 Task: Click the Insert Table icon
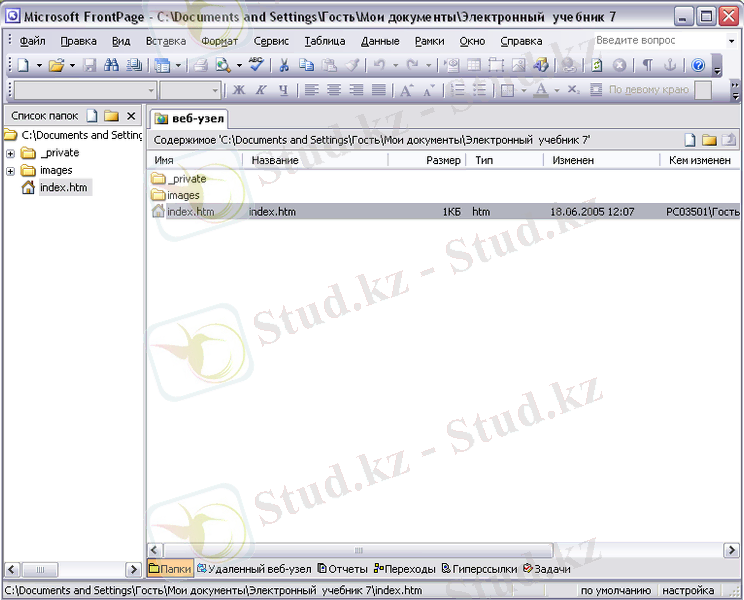pos(474,65)
